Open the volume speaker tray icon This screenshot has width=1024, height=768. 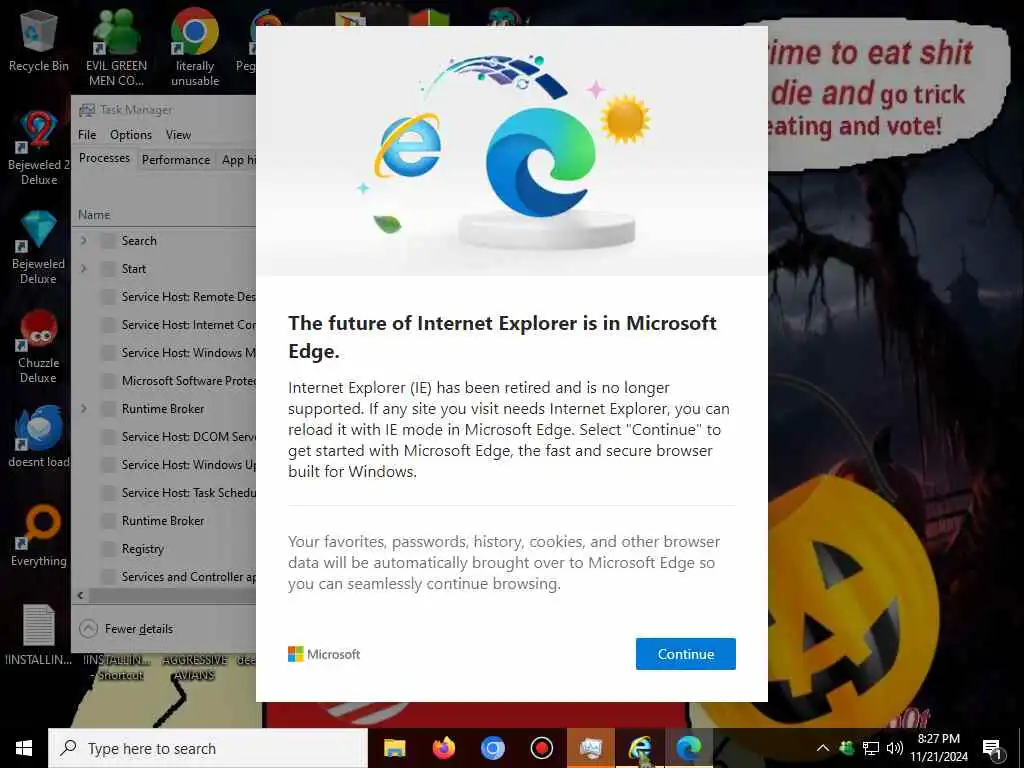click(894, 748)
